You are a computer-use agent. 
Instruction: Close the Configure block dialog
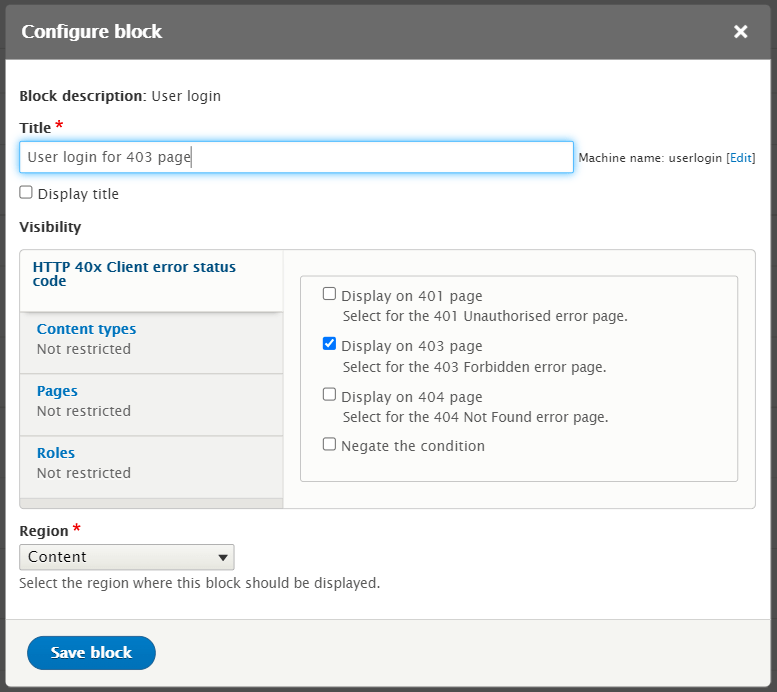click(x=740, y=32)
